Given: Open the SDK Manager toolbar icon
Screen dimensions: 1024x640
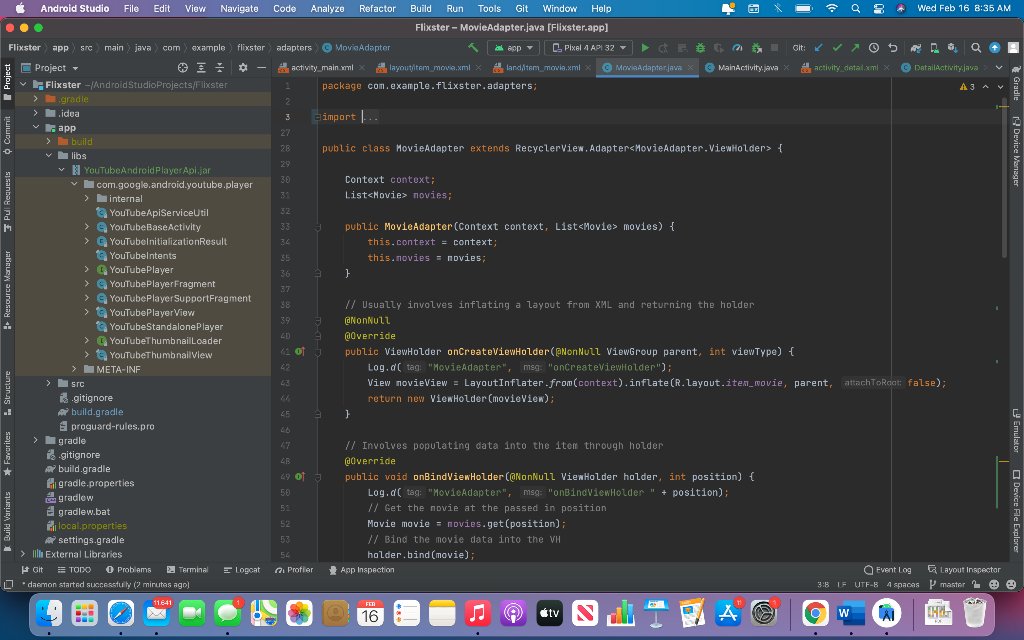Looking at the screenshot, I should (953, 48).
